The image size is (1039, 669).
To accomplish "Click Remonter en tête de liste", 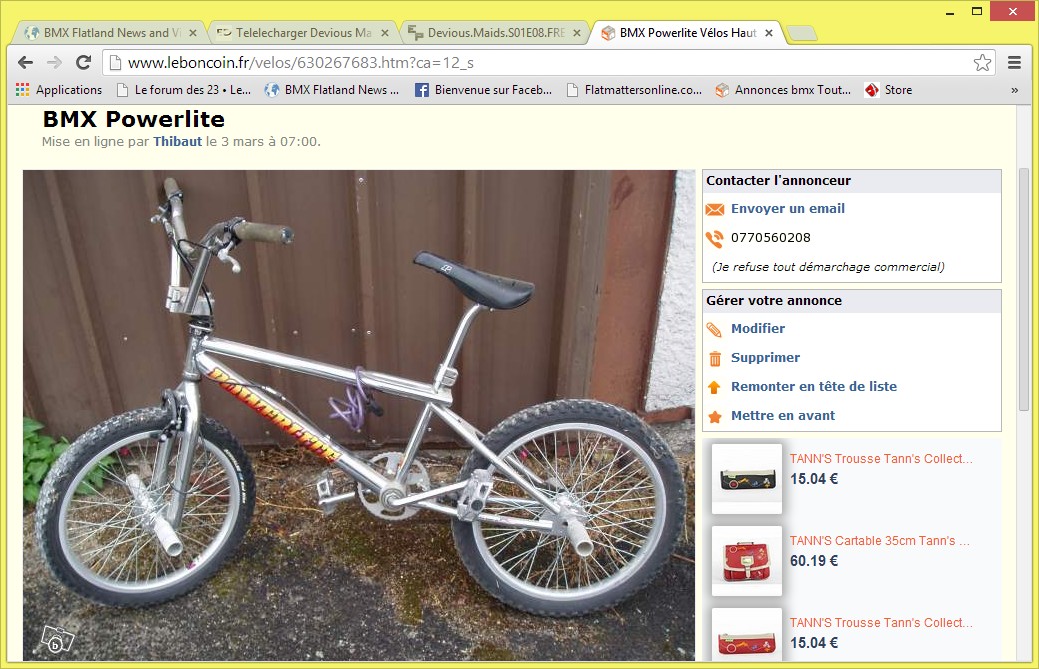I will 814,387.
